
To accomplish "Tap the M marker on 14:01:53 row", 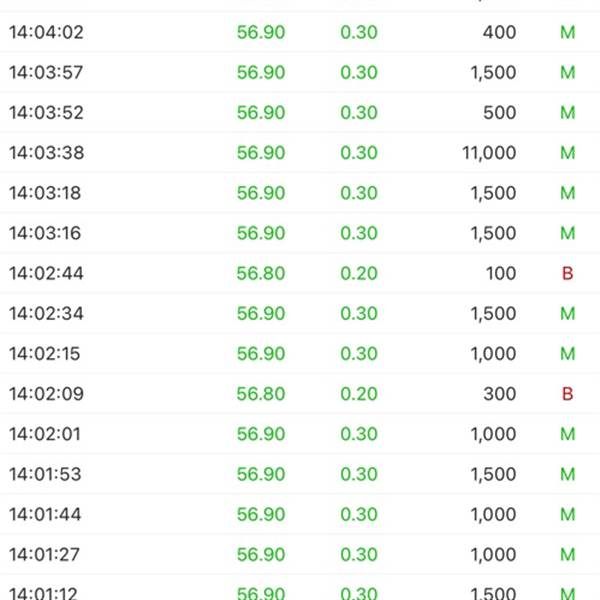I will coord(567,474).
